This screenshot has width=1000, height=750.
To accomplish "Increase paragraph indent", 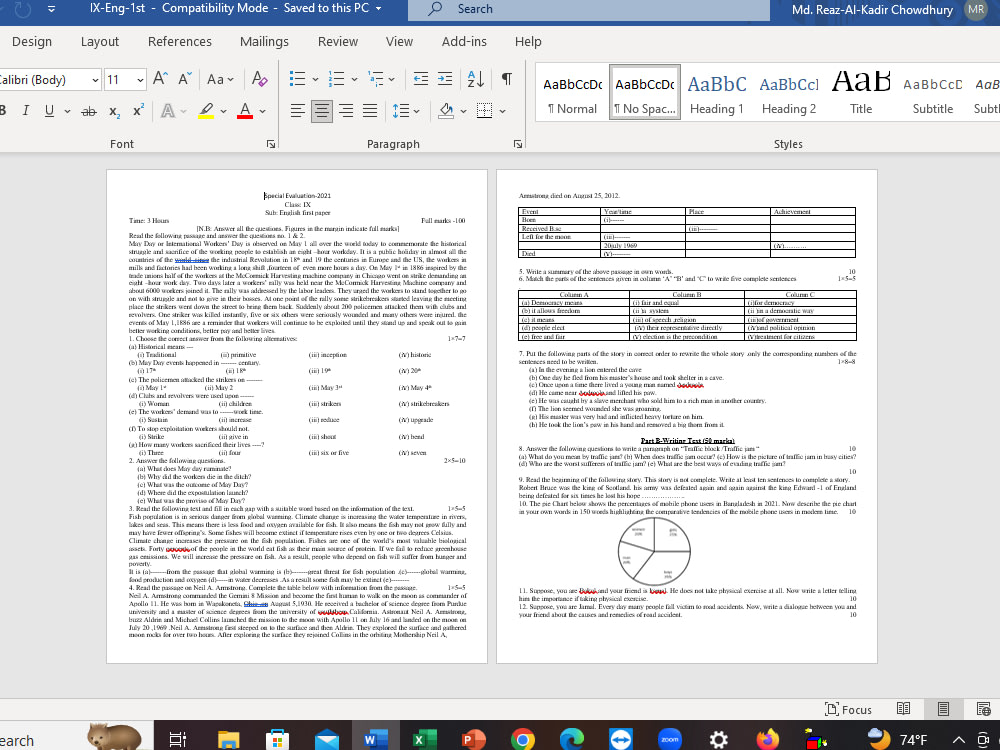I will (x=445, y=79).
